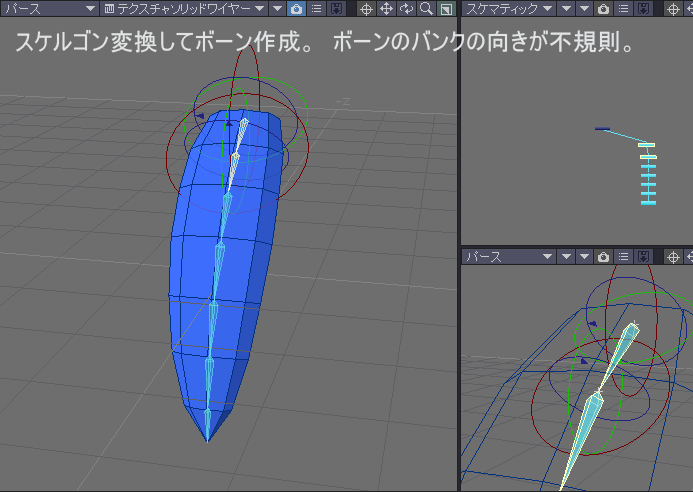Click the center crosshair icon in the スケマティック viewport

(673, 9)
